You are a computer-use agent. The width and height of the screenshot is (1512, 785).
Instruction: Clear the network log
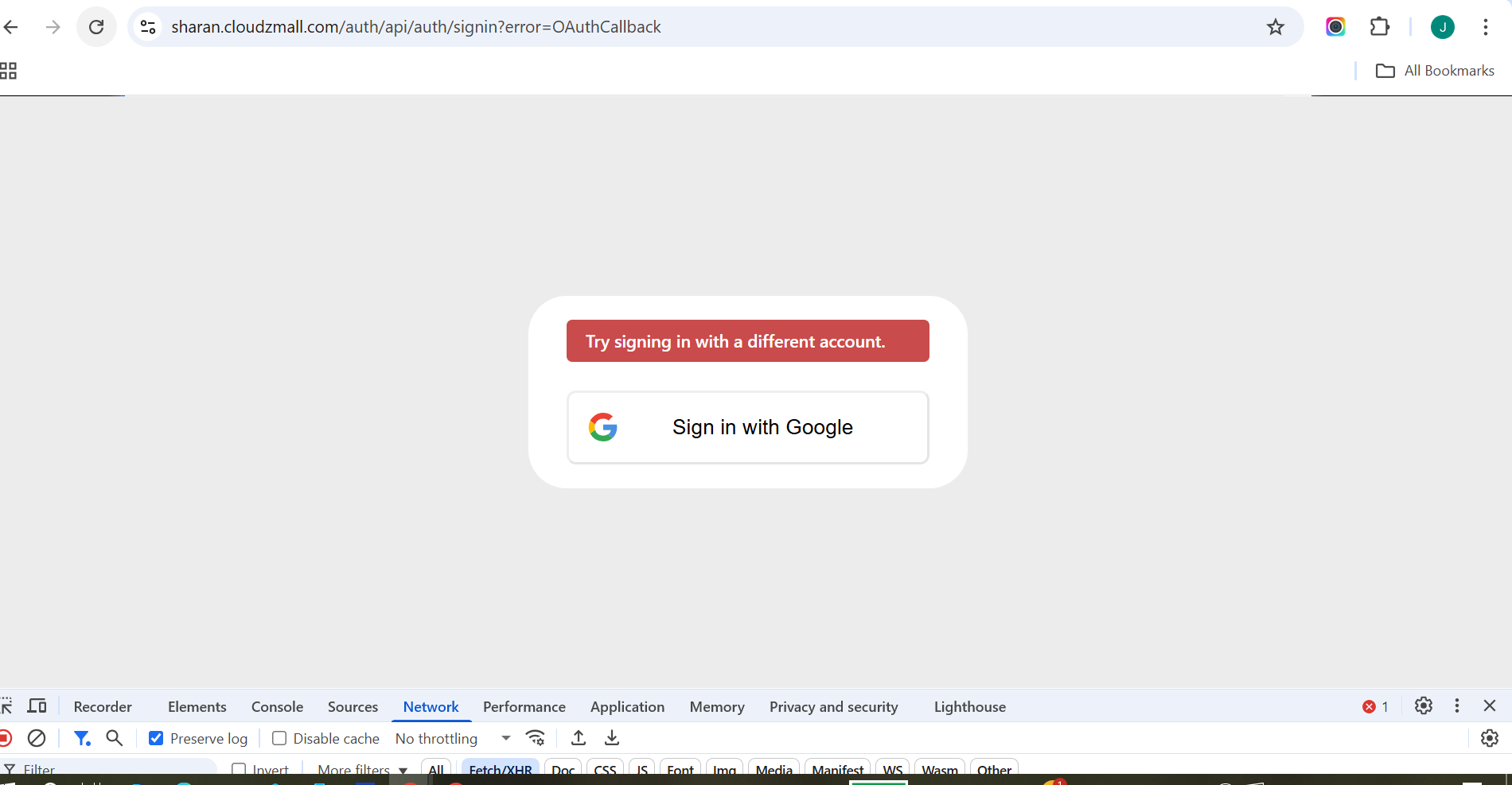click(37, 738)
